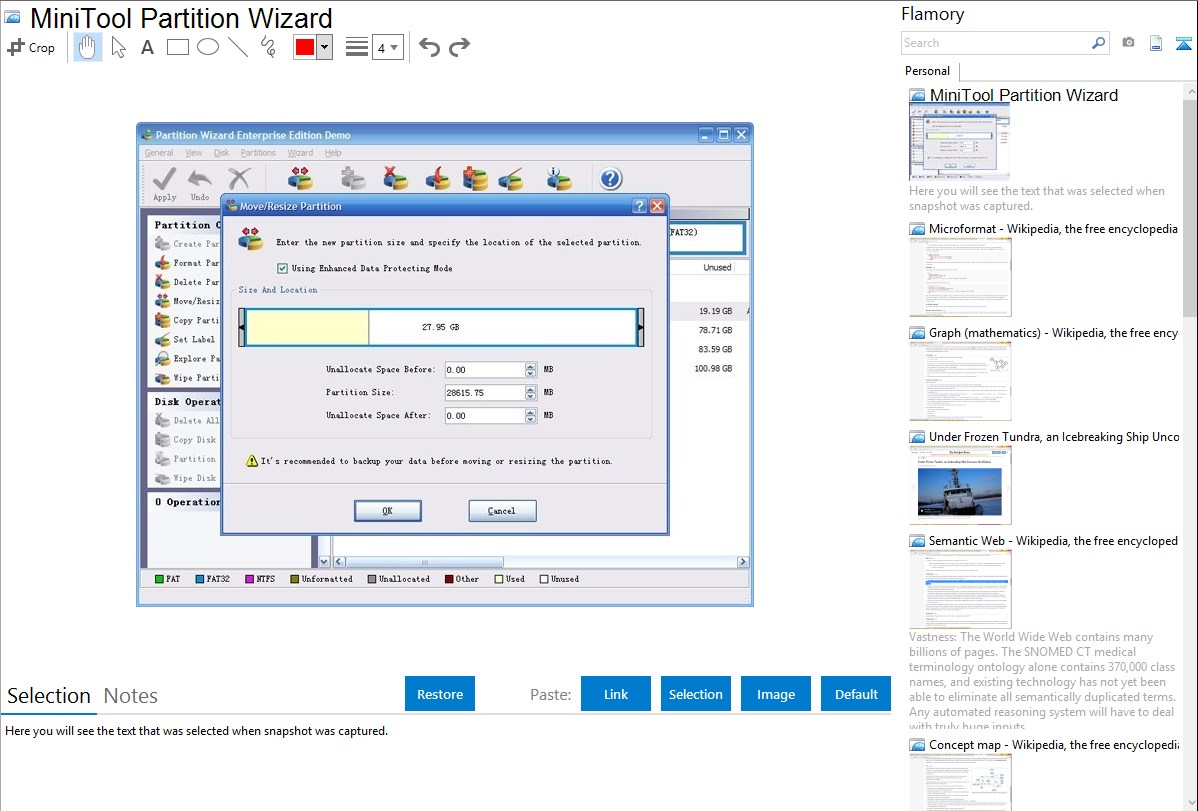Open Semantic Web Wikipedia snapshot title

click(1054, 541)
